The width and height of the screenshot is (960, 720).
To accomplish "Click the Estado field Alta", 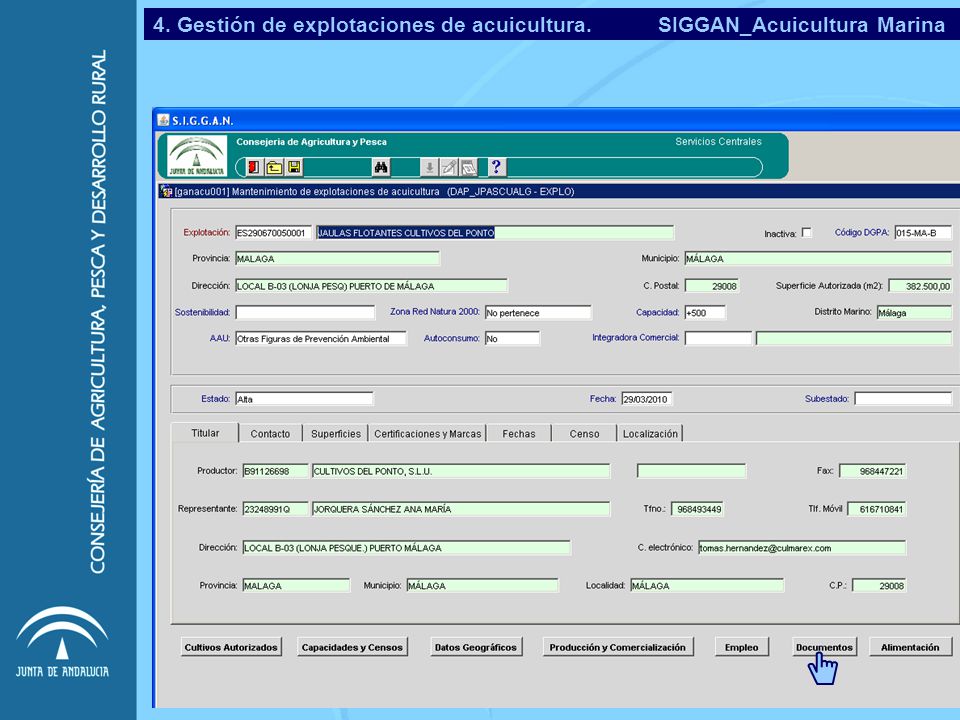I will [304, 399].
